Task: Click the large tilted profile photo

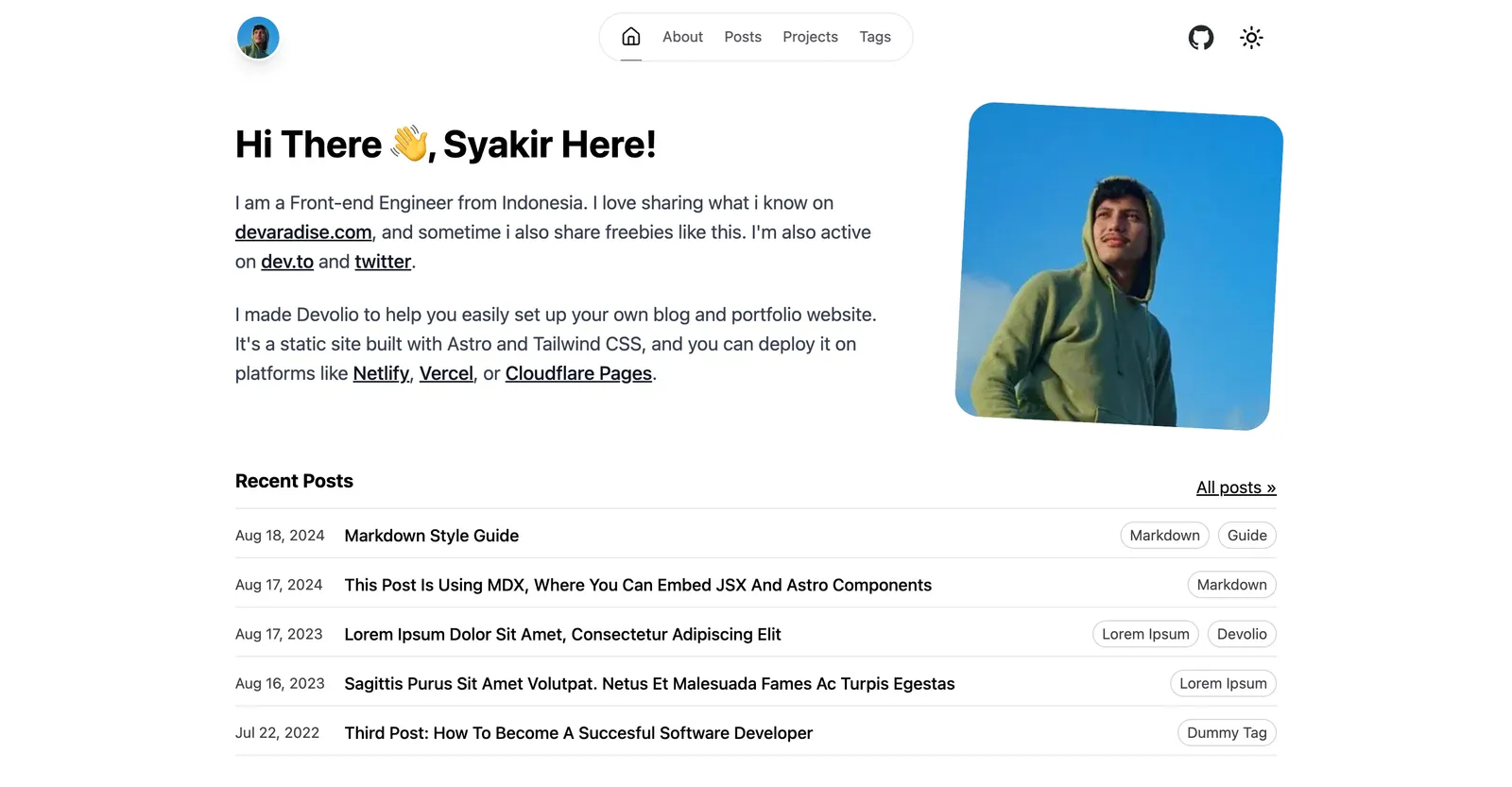Action: click(1119, 266)
